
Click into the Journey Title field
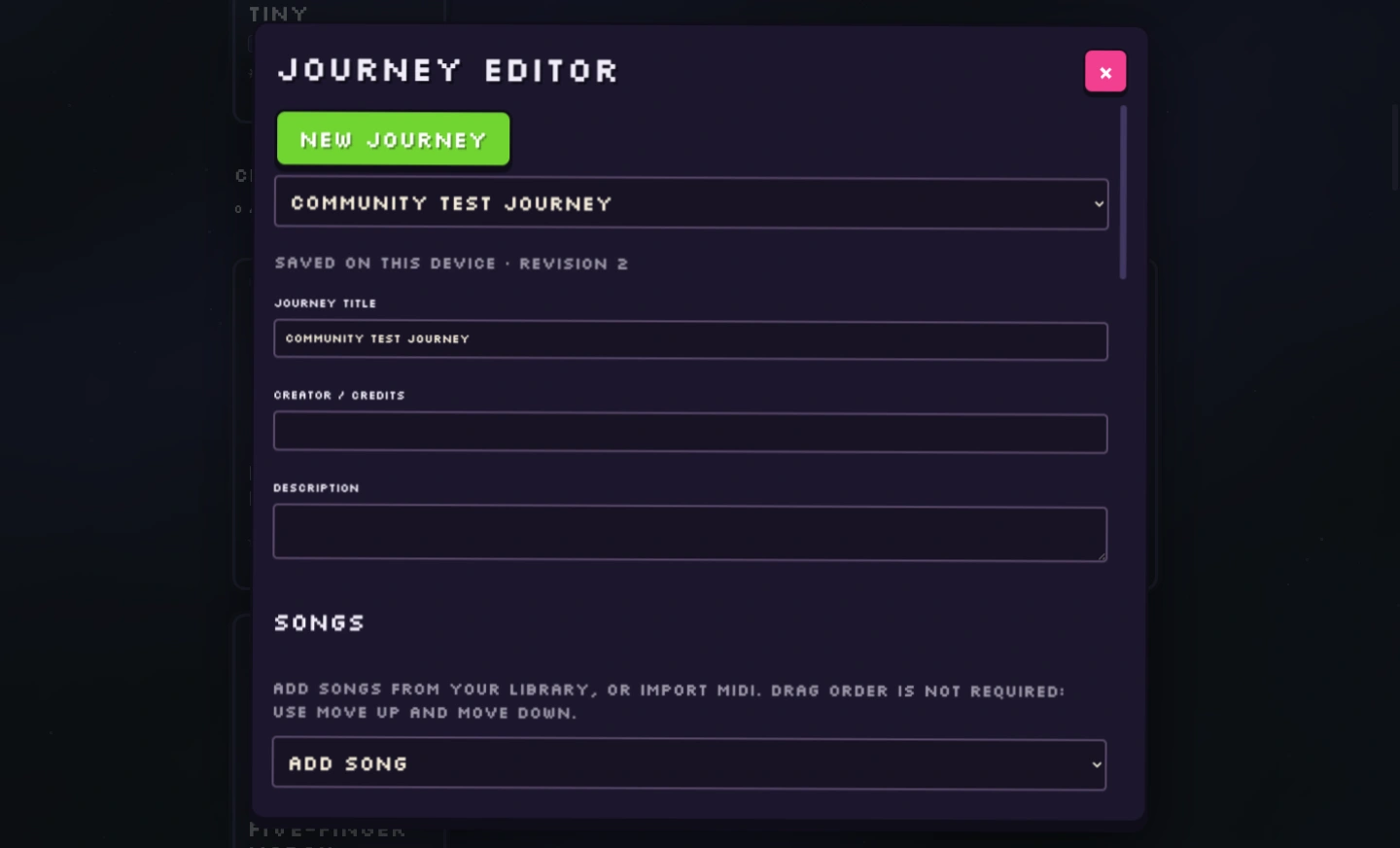pos(690,340)
